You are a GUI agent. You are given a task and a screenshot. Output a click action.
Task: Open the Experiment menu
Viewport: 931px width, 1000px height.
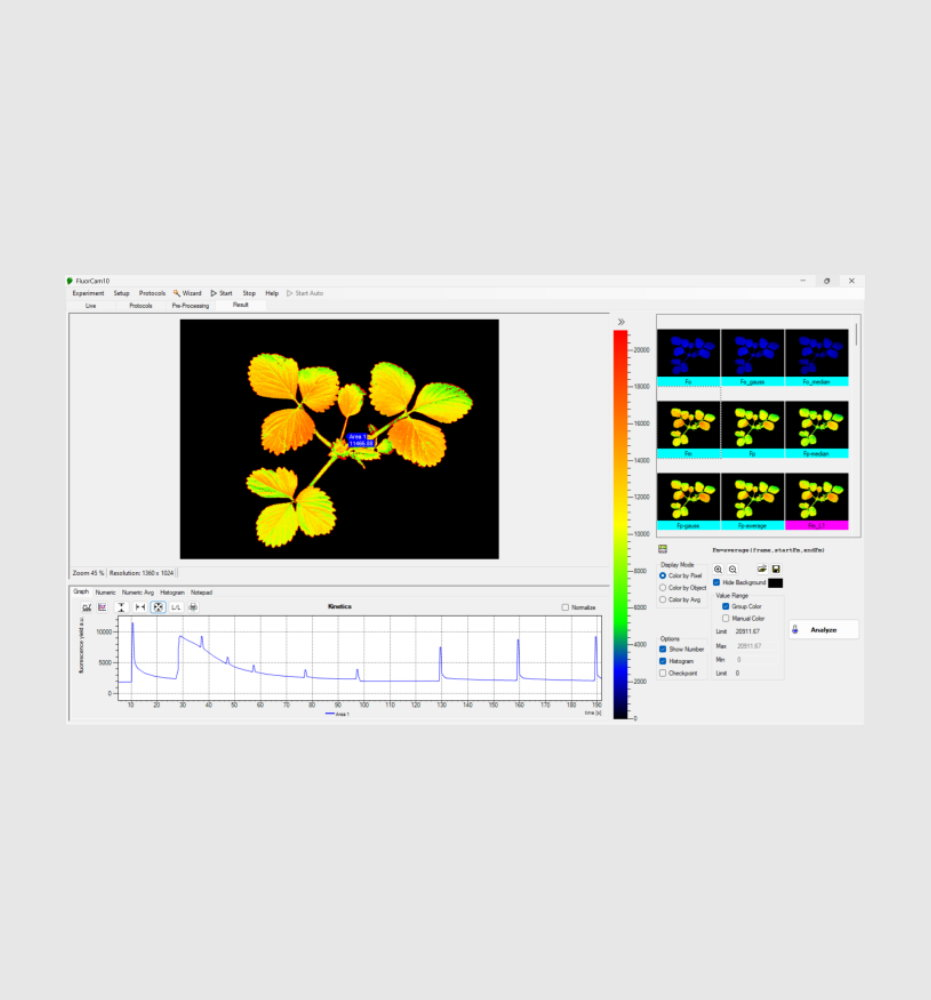coord(88,293)
